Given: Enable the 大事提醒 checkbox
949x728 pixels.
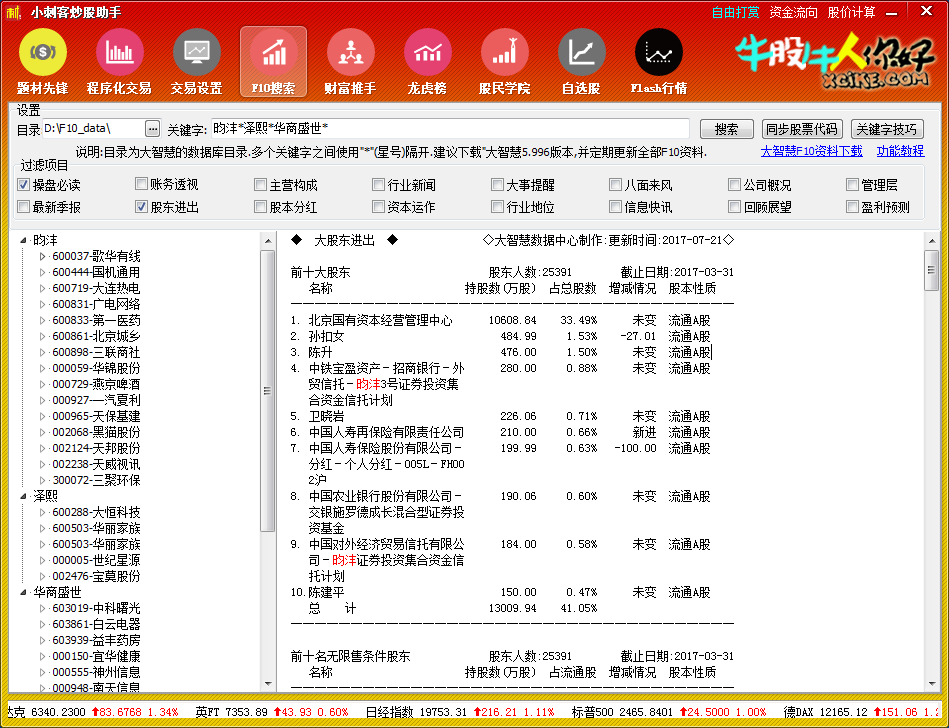Looking at the screenshot, I should pyautogui.click(x=497, y=185).
